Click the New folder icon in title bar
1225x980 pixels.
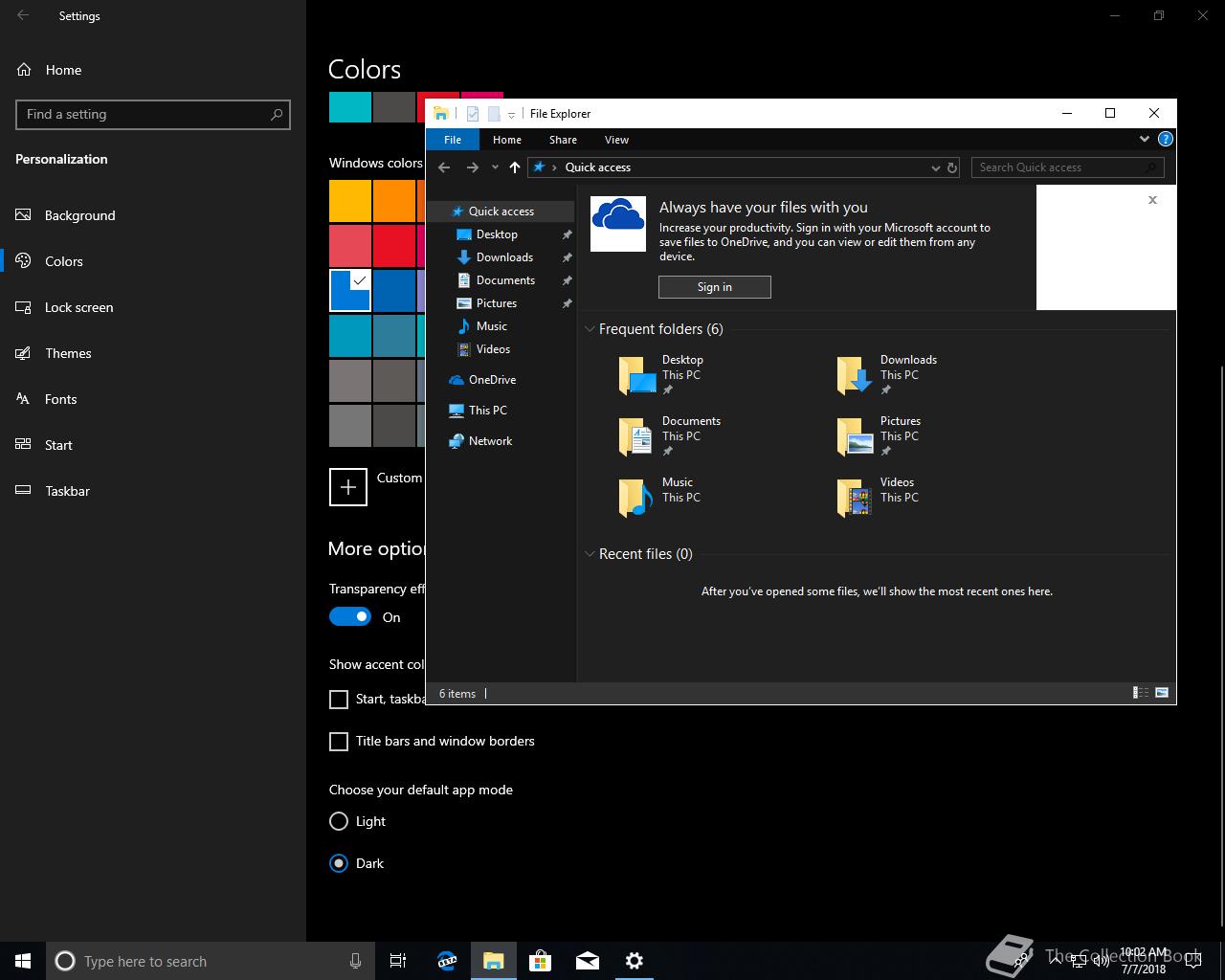(494, 114)
